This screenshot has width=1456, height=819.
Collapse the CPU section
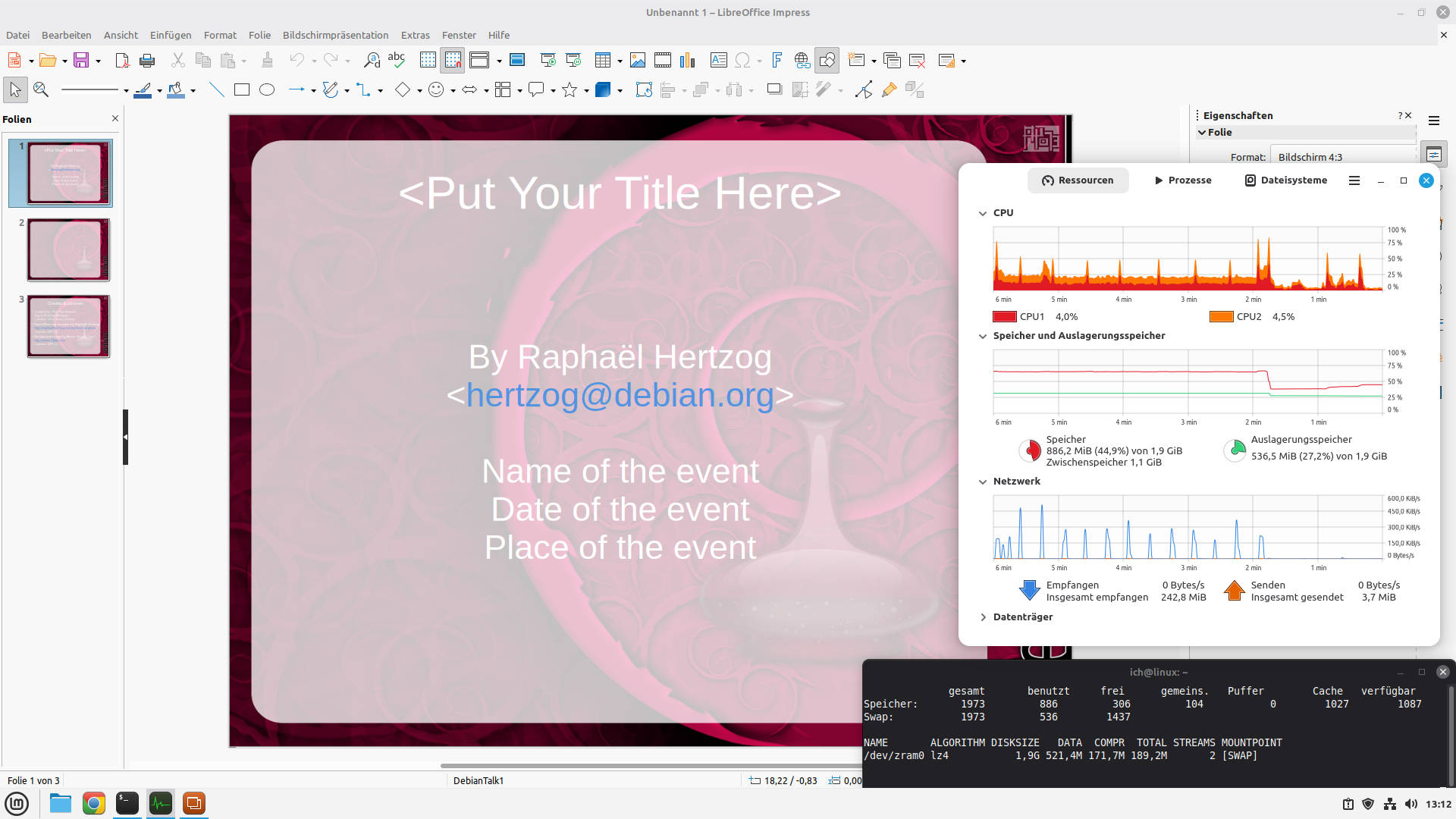[x=983, y=213]
